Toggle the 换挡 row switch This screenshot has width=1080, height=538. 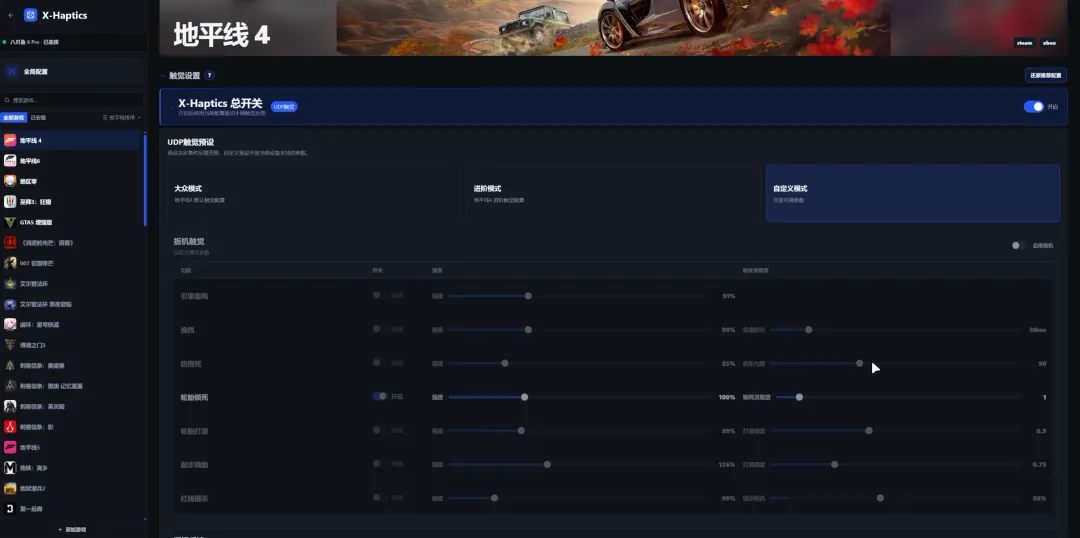(x=379, y=329)
